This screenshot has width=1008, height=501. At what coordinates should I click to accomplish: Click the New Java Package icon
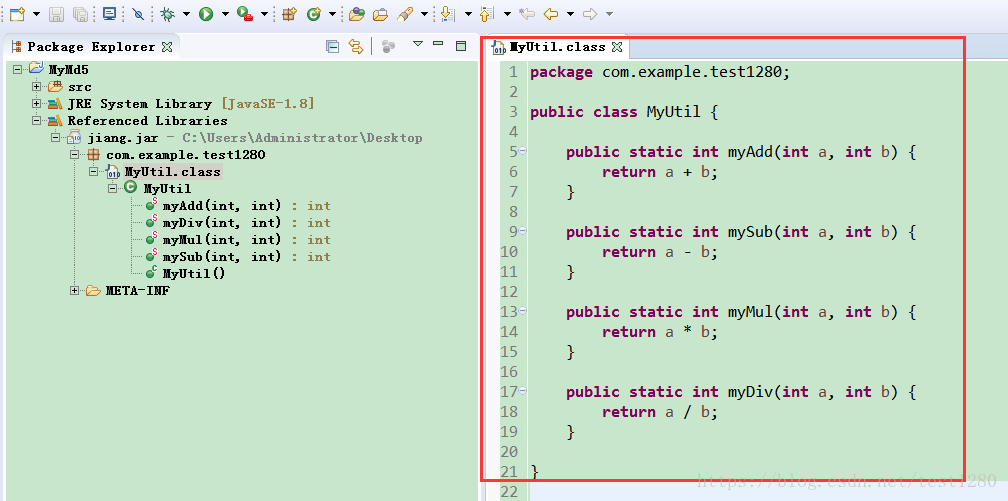point(289,14)
